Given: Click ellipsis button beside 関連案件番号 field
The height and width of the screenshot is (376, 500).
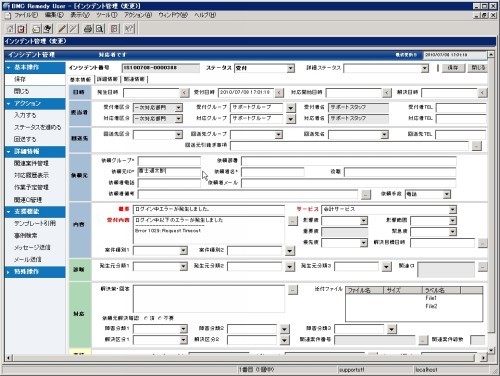Looking at the screenshot, I should point(423,340).
